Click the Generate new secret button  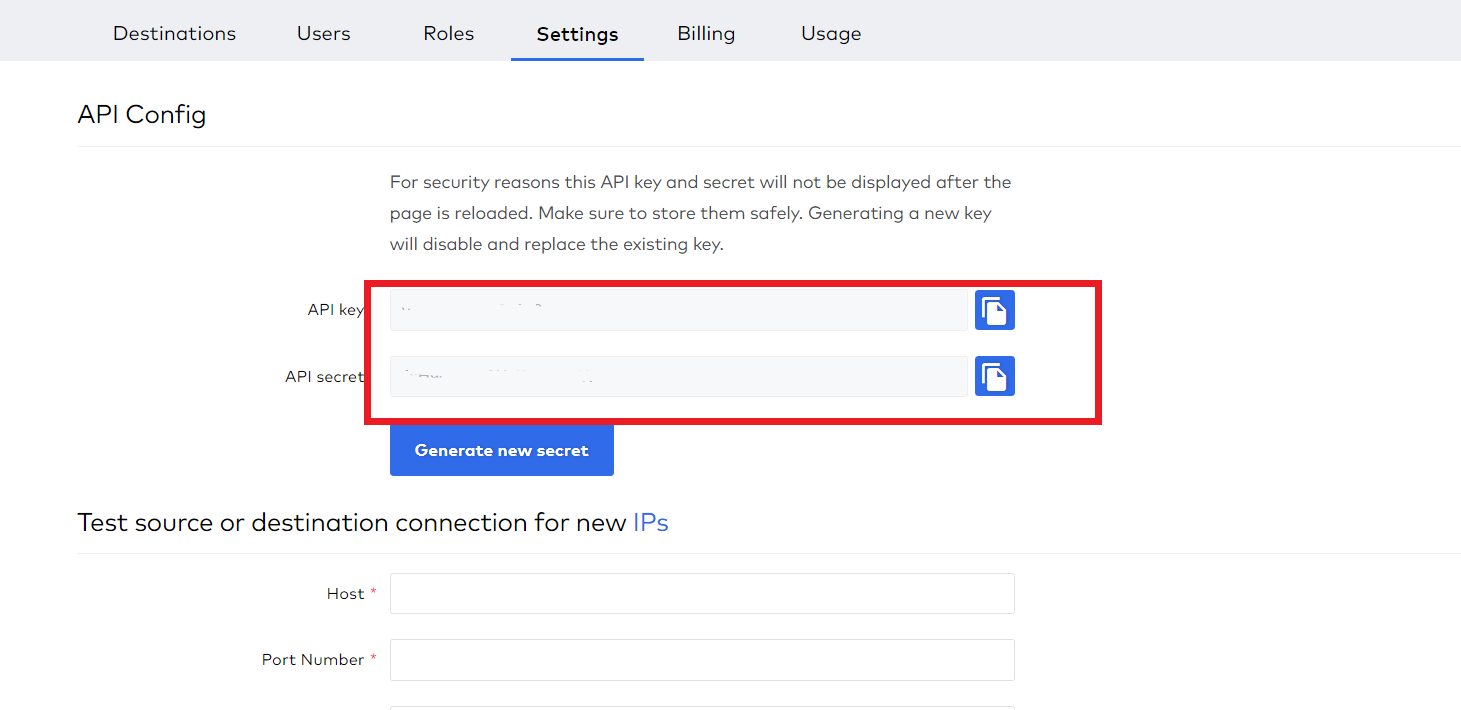[501, 450]
